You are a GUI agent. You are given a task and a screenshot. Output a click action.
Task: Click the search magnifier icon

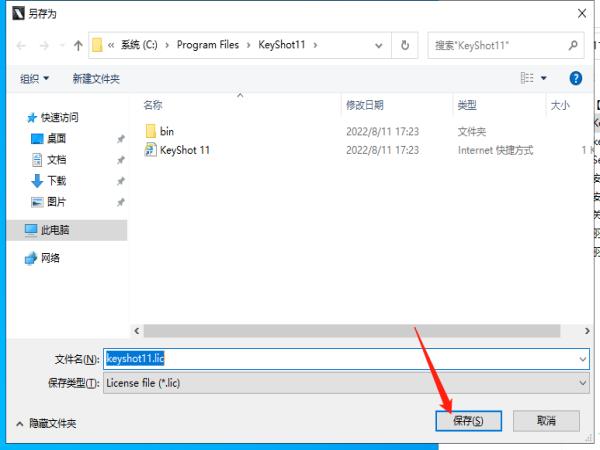click(x=573, y=45)
